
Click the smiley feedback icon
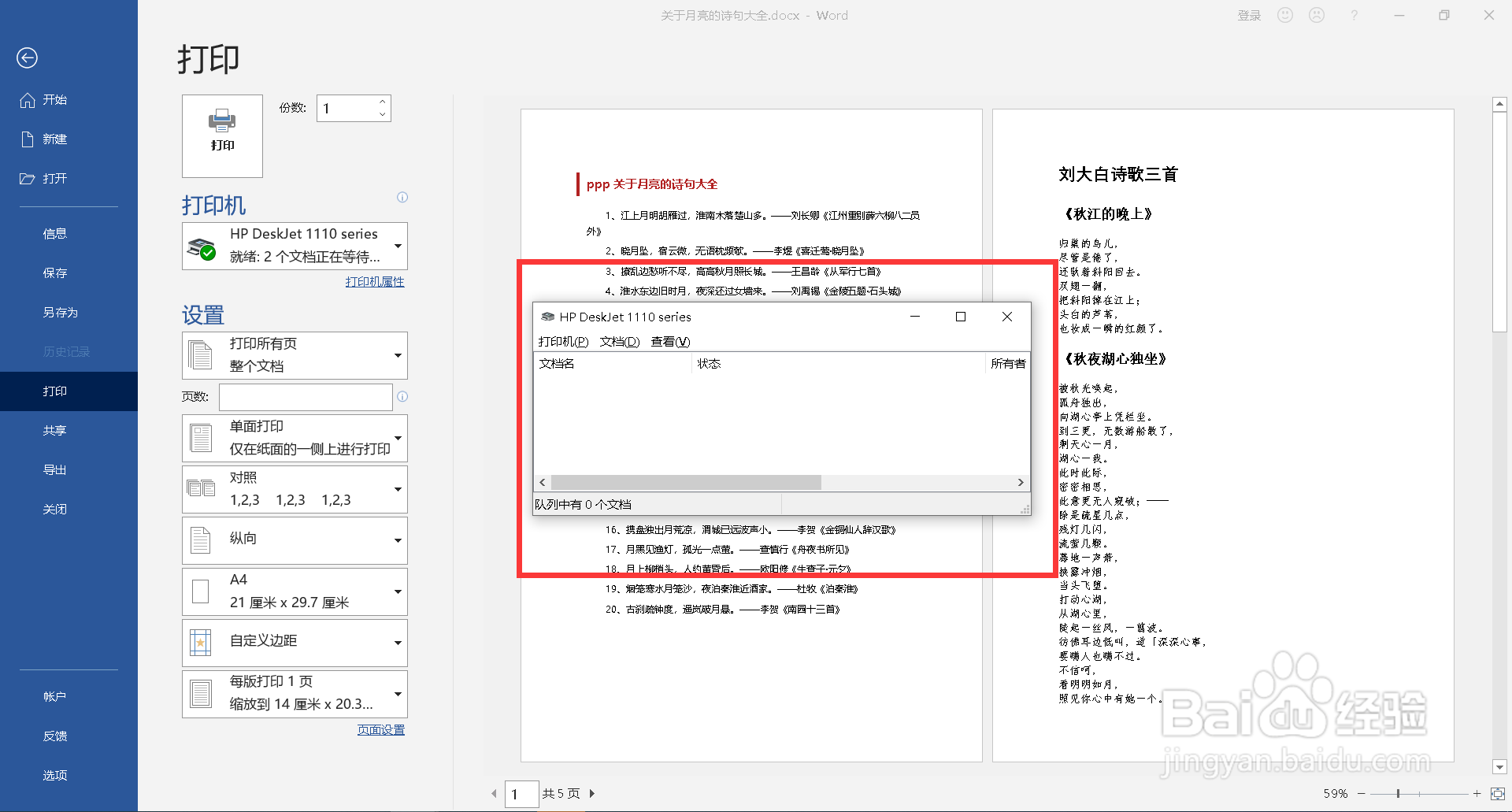point(1285,15)
